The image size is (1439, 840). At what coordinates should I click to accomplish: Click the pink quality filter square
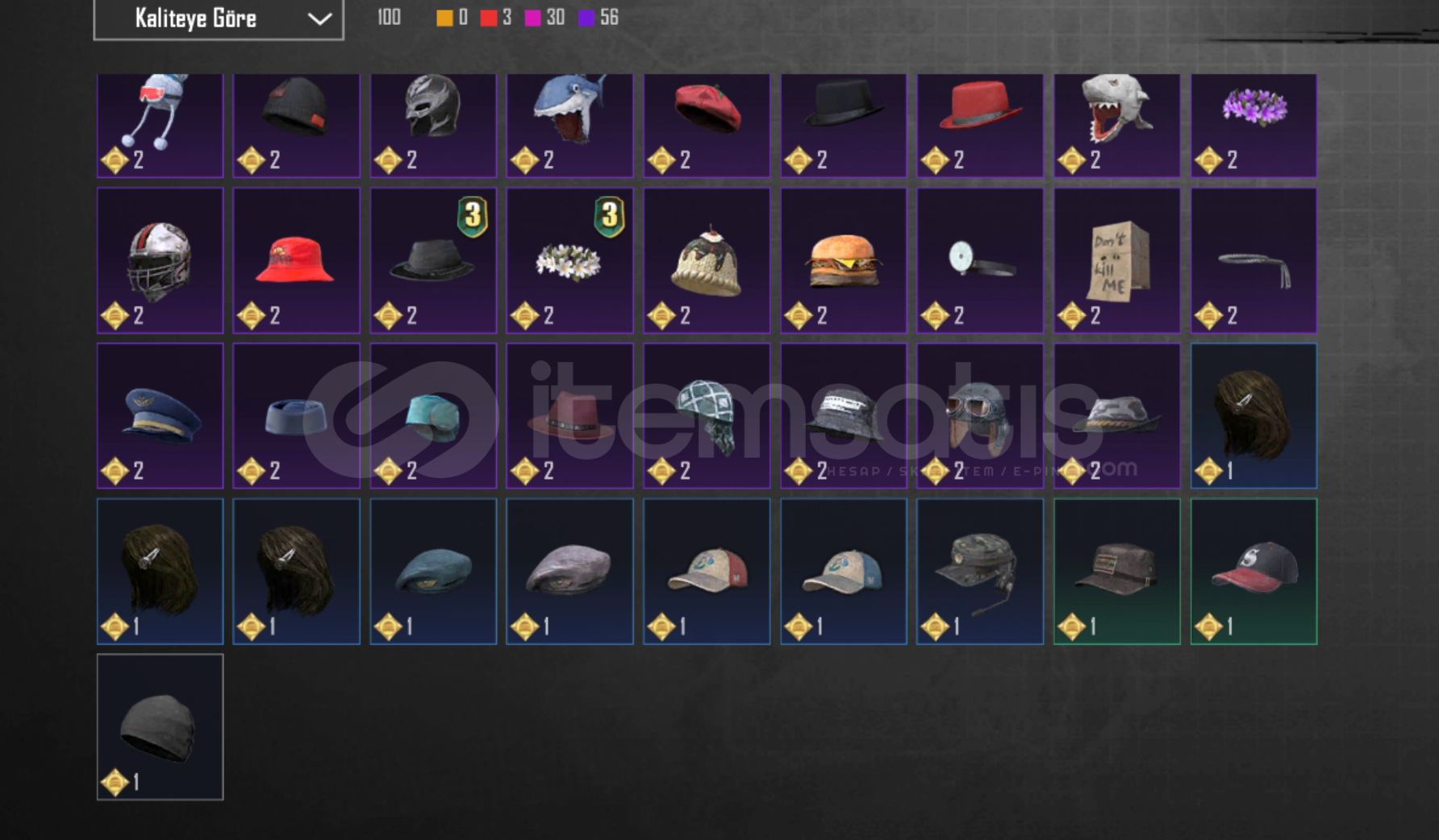click(532, 18)
